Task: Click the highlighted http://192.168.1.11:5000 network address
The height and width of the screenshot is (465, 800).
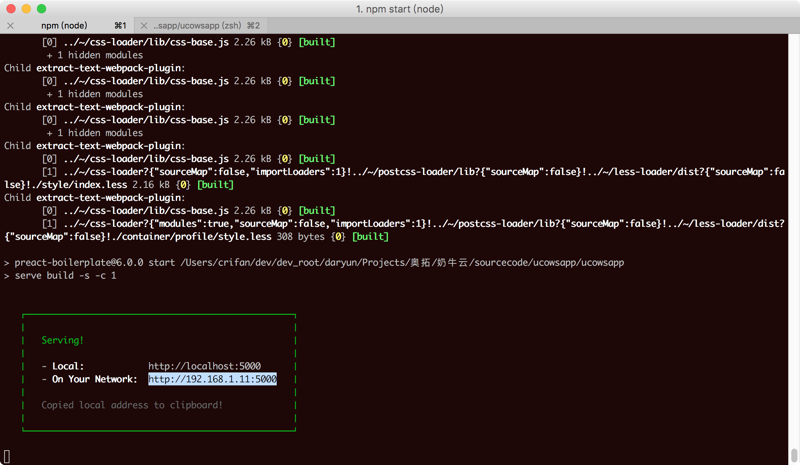Action: coord(212,379)
